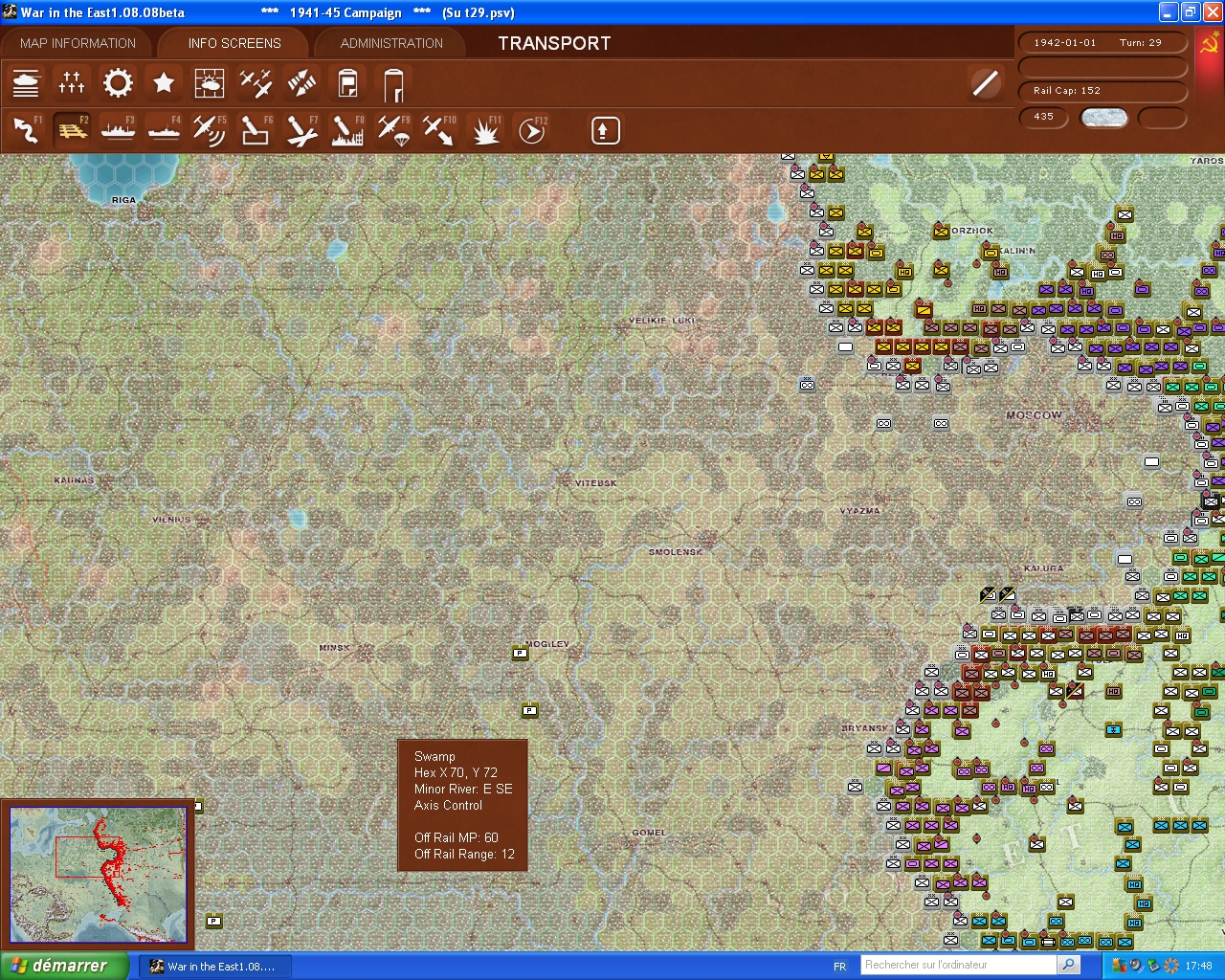Image resolution: width=1225 pixels, height=980 pixels.
Task: Click the victory star icon
Action: 164,83
